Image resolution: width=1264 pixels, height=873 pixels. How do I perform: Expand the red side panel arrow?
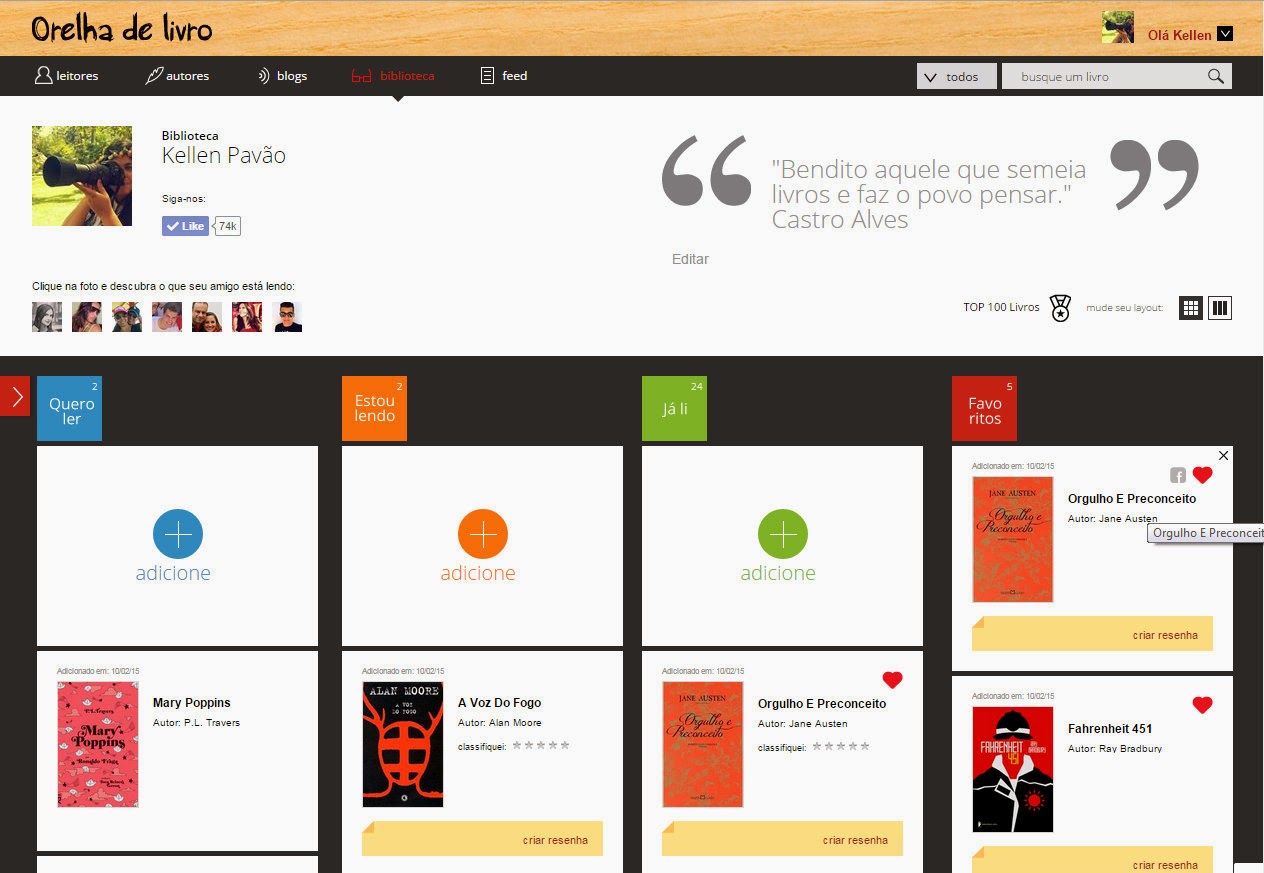tap(15, 396)
